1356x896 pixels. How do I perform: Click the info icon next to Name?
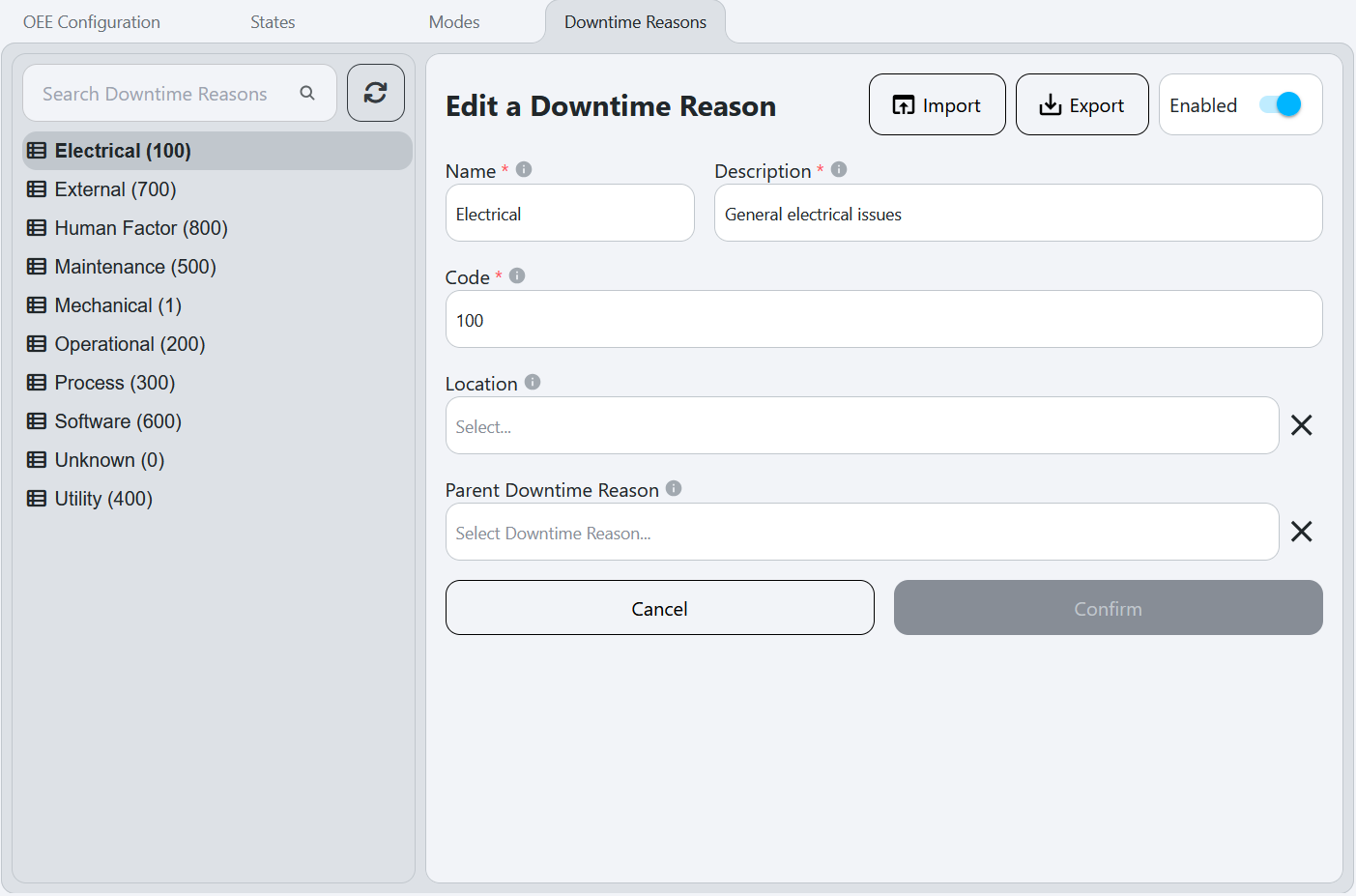[x=523, y=168]
